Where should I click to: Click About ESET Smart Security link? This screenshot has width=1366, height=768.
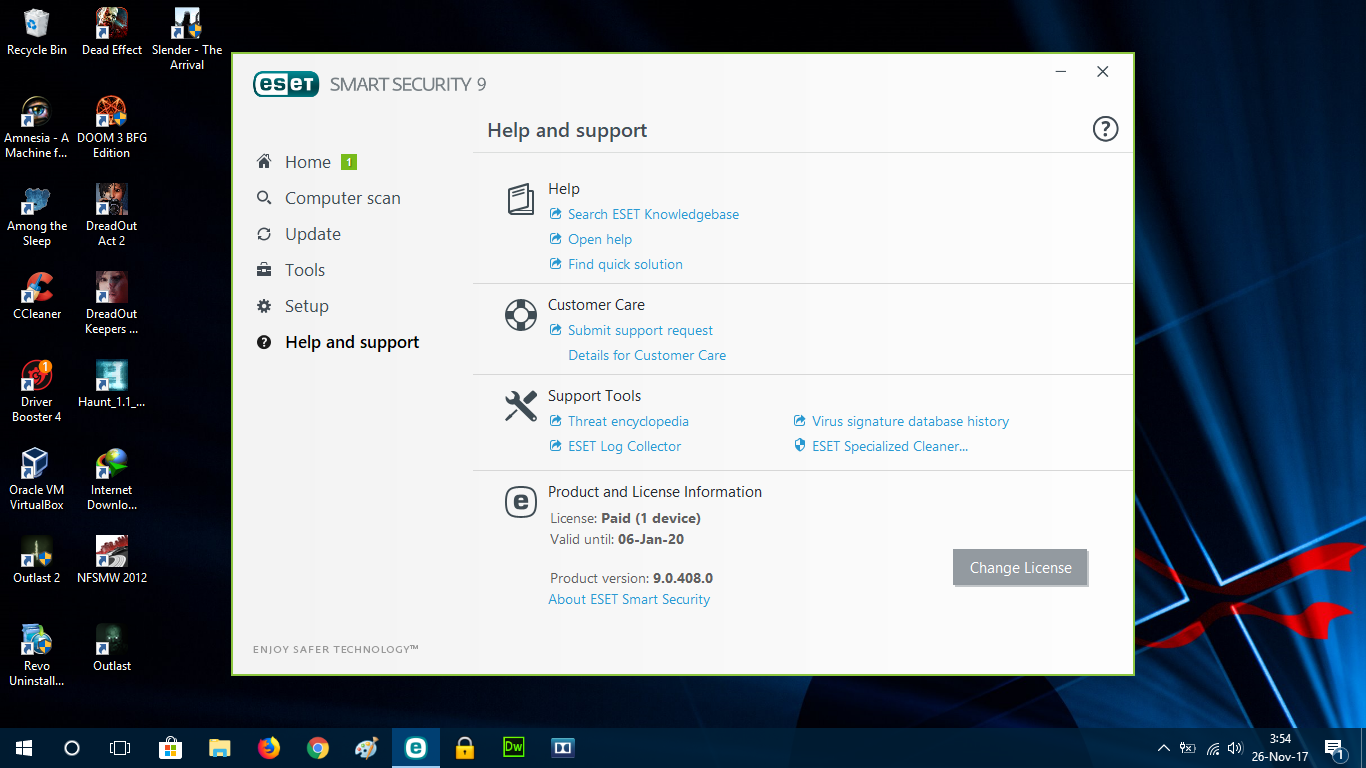[629, 599]
